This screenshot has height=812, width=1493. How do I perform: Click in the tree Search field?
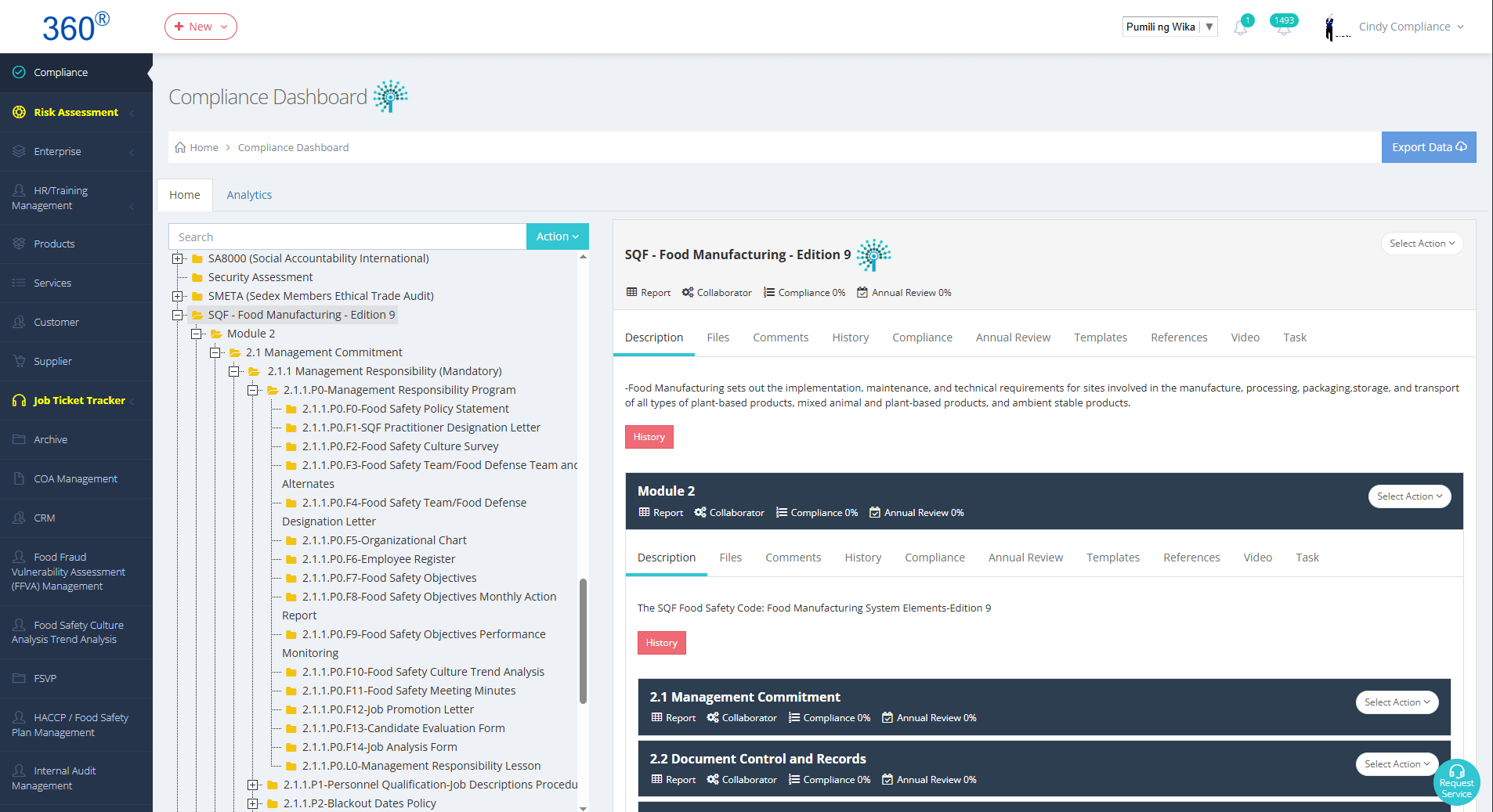(x=348, y=236)
